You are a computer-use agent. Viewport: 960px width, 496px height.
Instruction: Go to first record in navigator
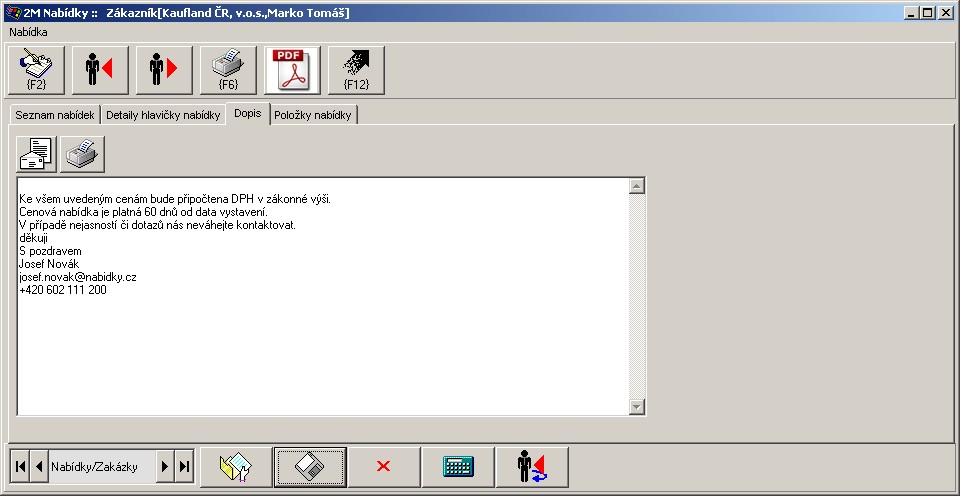(20, 467)
